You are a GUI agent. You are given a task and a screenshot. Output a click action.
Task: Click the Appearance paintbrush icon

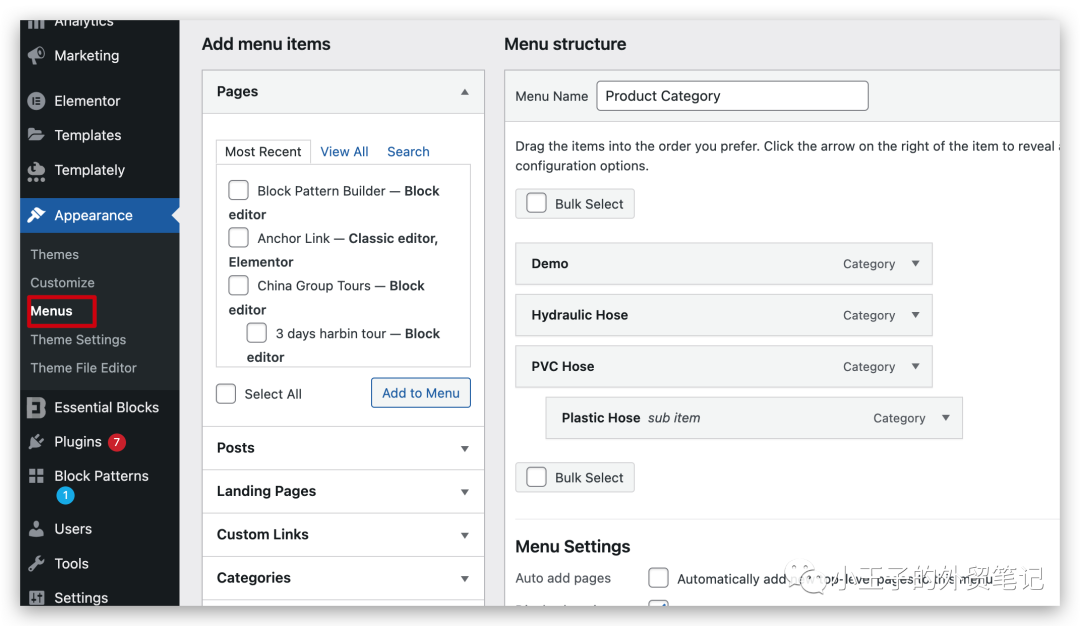pos(37,215)
